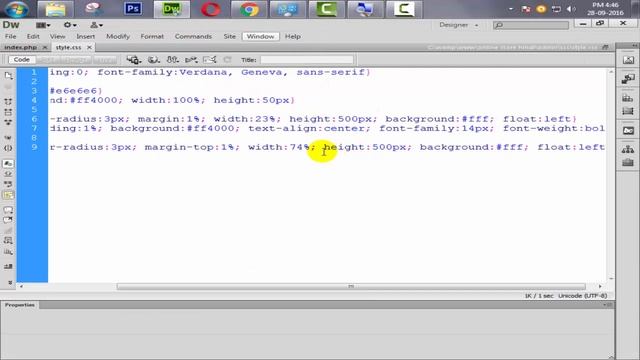
Task: Click the fifth document toolbar icon
Action: click(x=209, y=60)
